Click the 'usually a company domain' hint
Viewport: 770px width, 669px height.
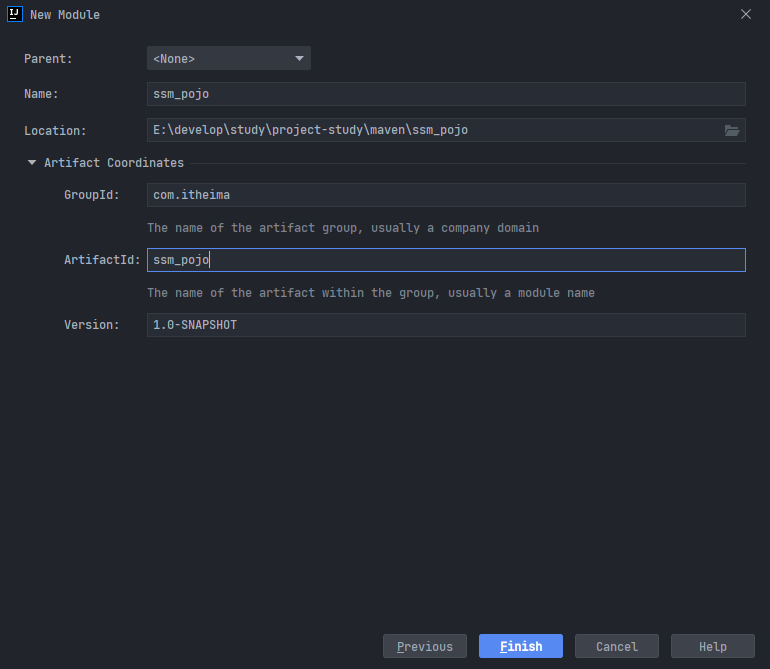pos(455,228)
